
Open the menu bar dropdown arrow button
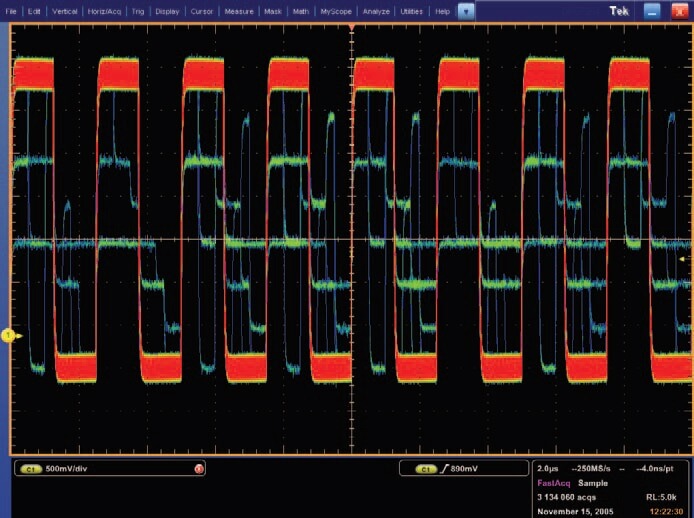pos(466,10)
